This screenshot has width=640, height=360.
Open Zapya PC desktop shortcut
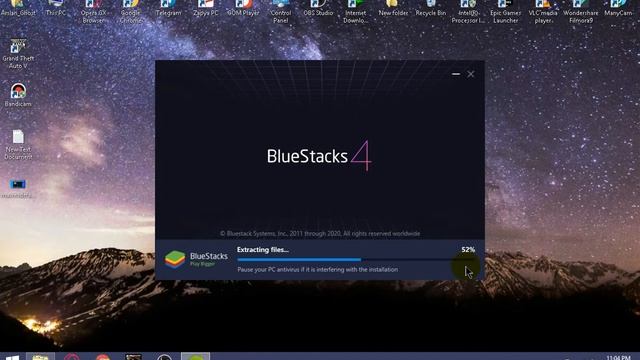[x=206, y=8]
